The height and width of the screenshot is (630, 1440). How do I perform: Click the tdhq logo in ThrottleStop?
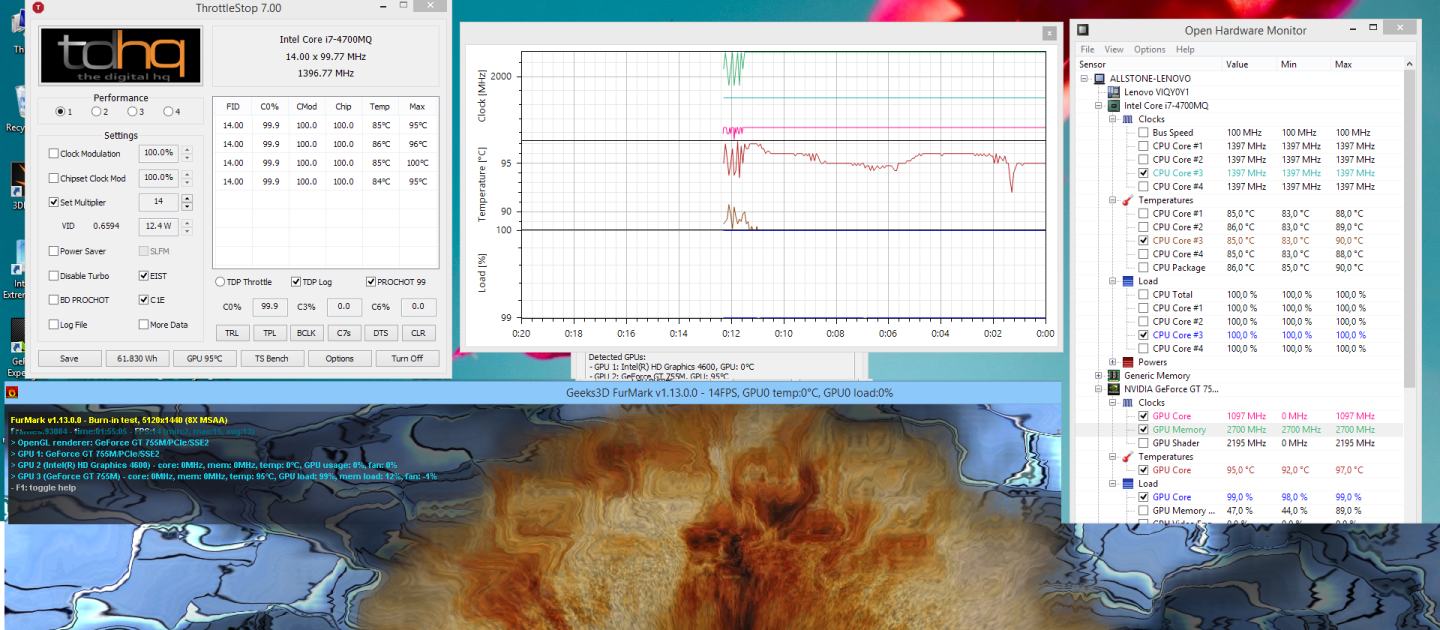[120, 55]
